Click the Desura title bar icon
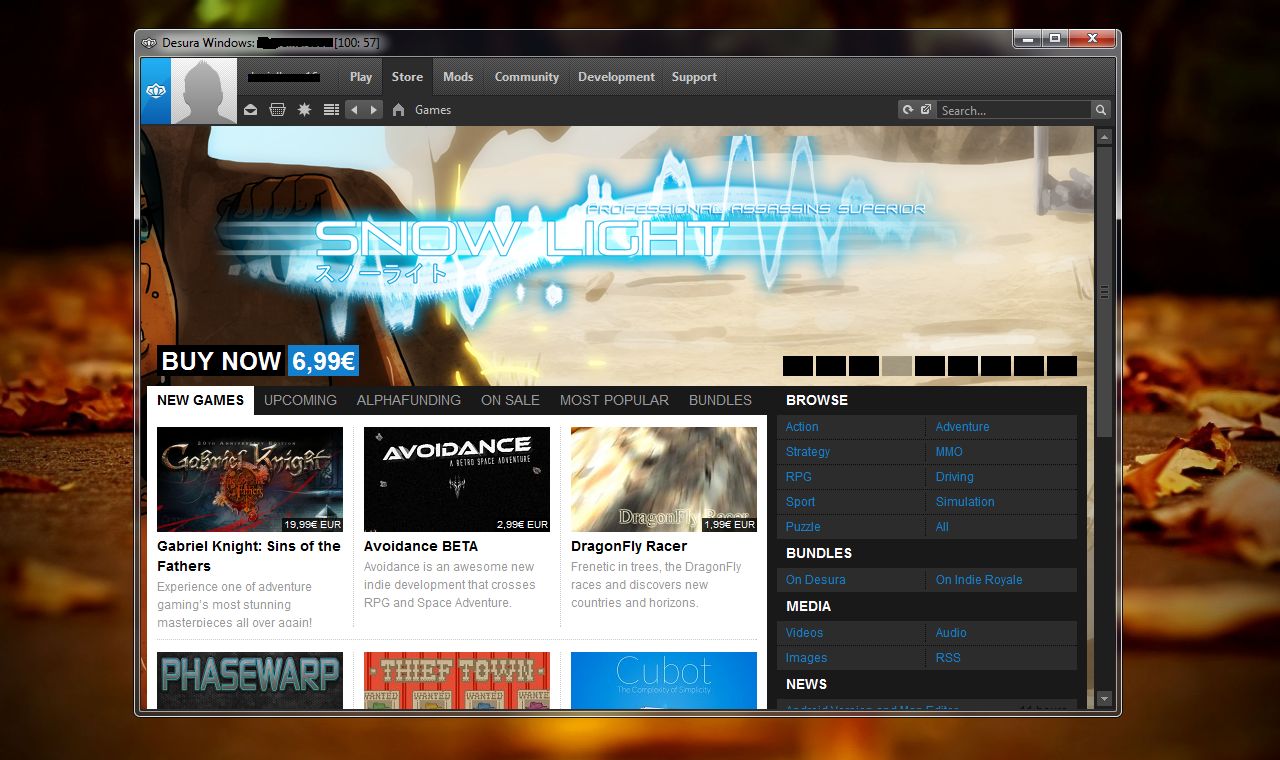This screenshot has height=760, width=1280. coord(149,42)
